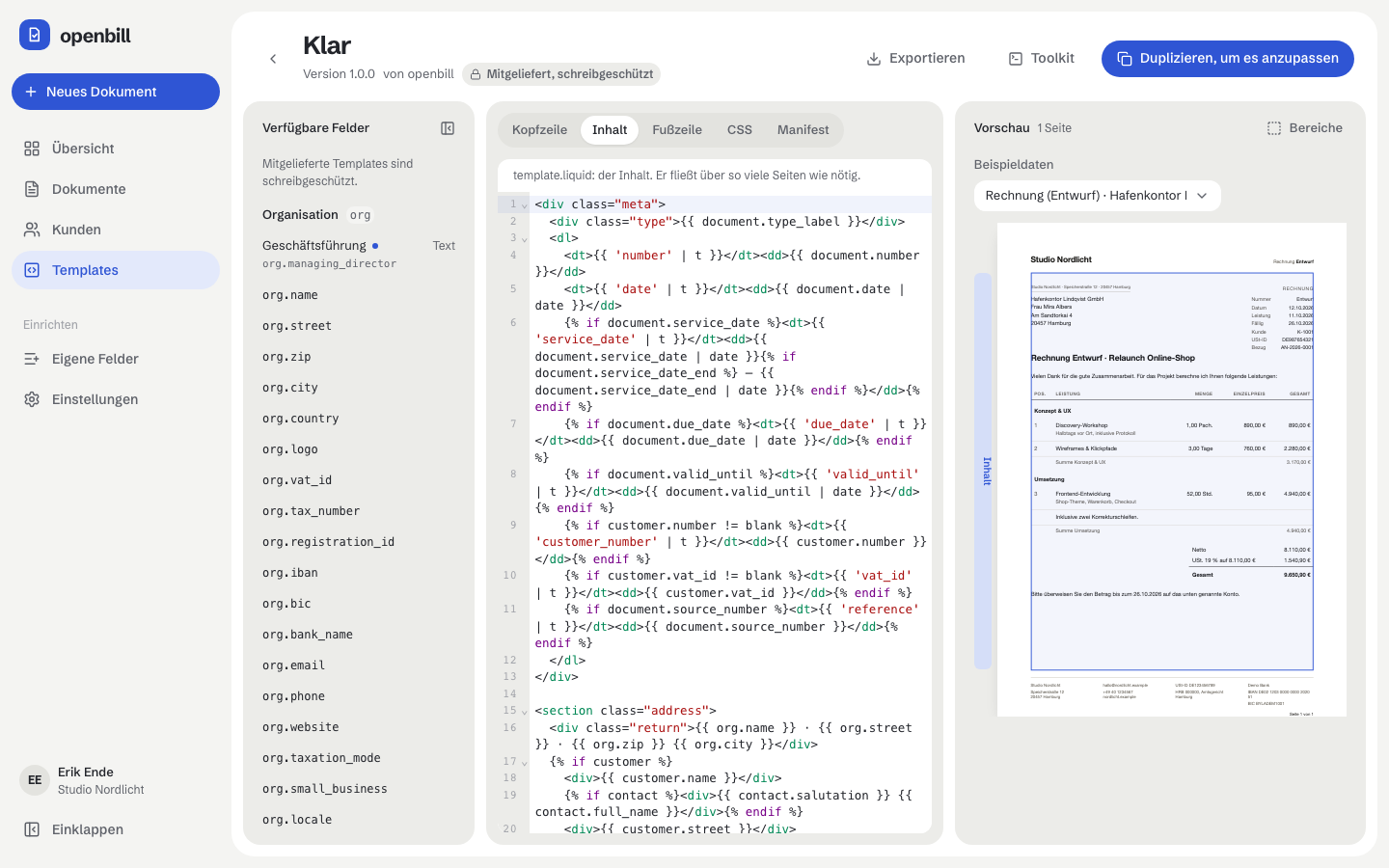
Task: Click the org.locale field
Action: (297, 820)
